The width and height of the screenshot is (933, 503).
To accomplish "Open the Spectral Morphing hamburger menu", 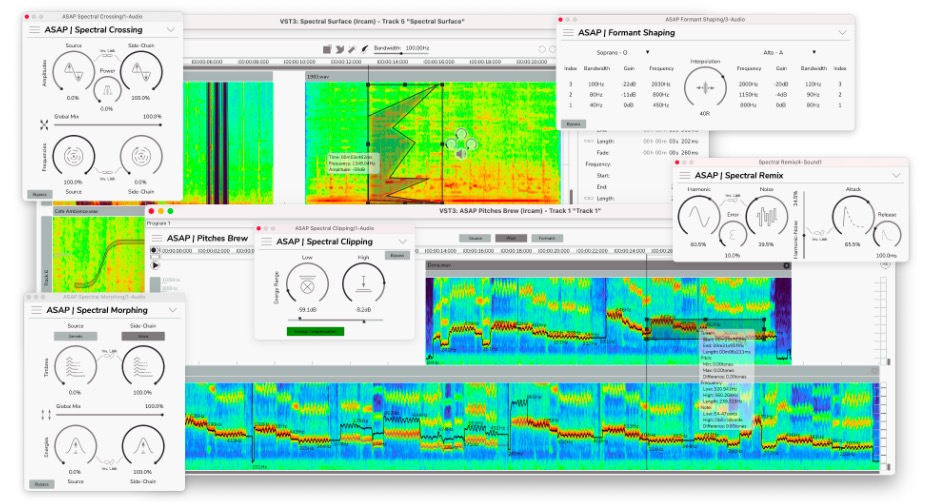I will point(36,310).
